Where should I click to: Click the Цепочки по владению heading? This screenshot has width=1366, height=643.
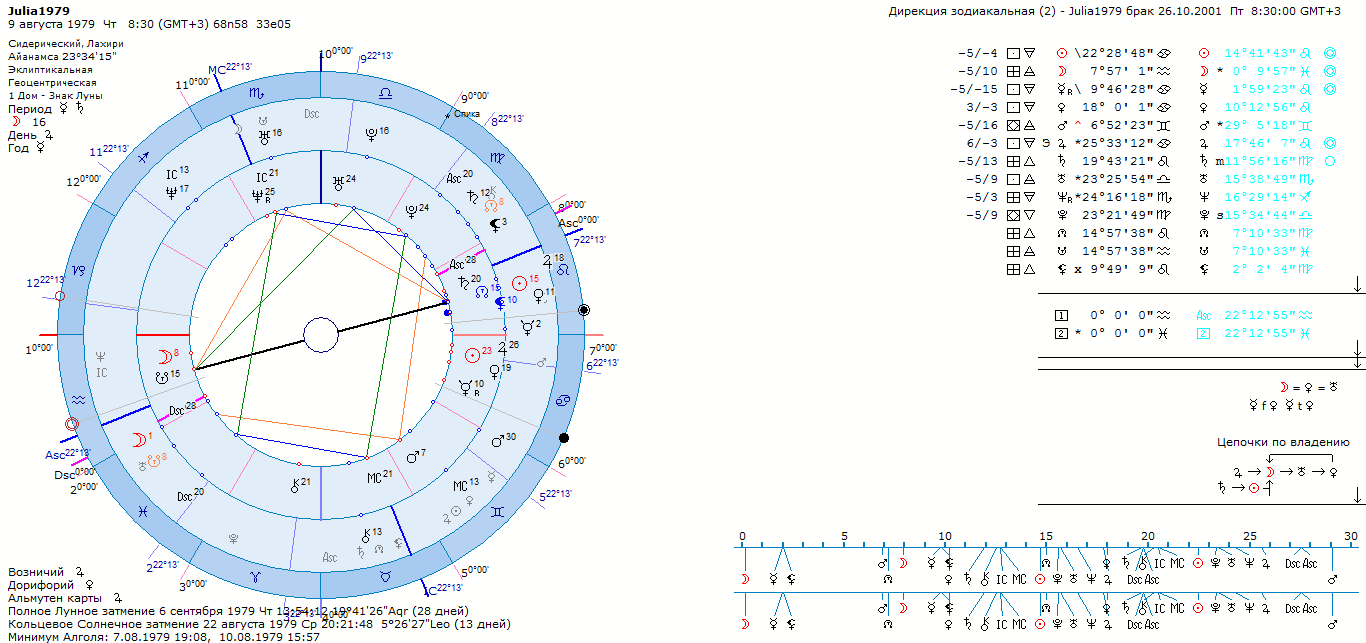point(1283,442)
